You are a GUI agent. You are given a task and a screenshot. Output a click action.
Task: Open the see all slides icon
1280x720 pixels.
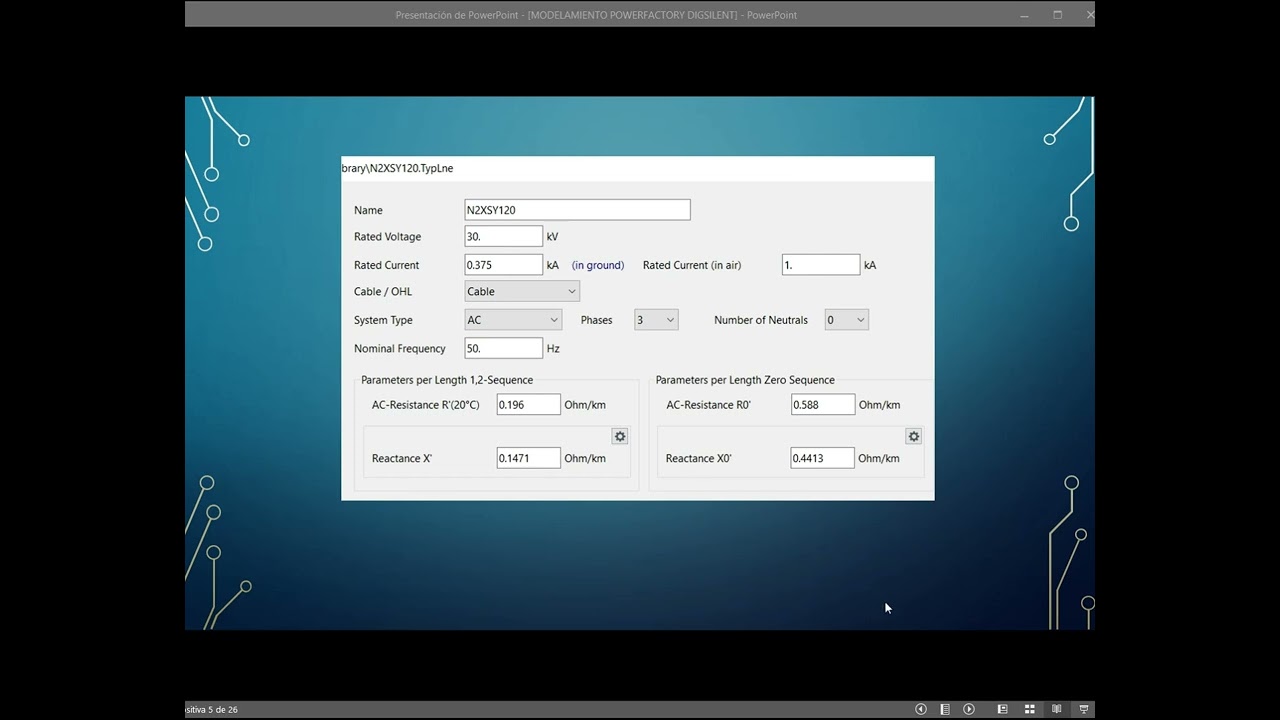pos(945,709)
